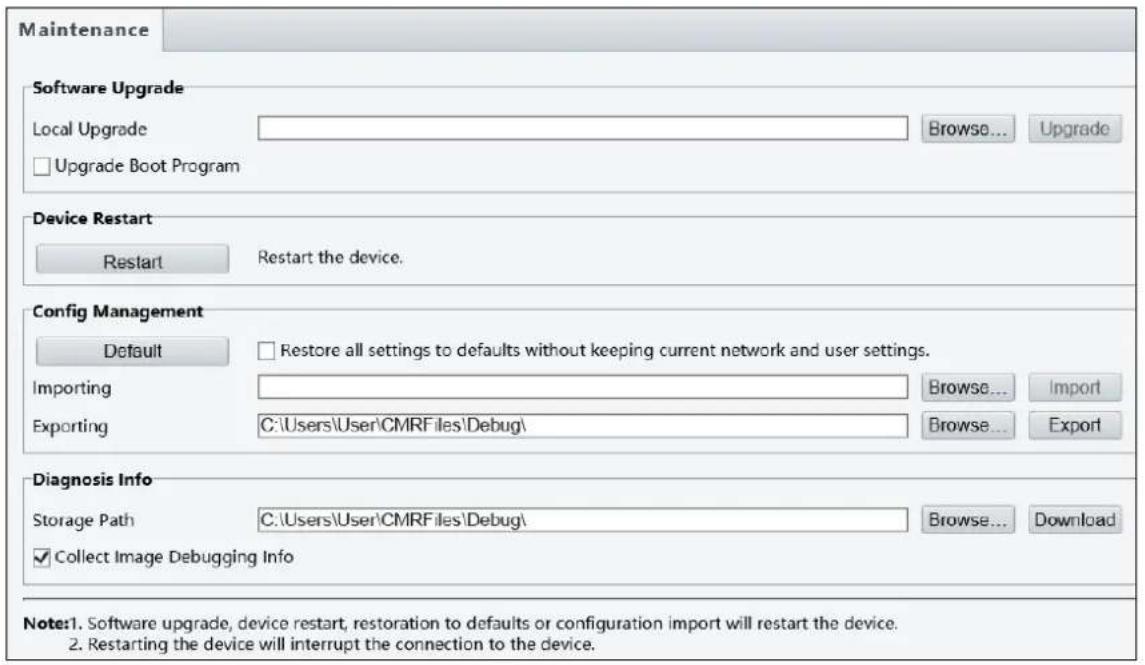The width and height of the screenshot is (1145, 665).
Task: Click the Import button
Action: point(1075,388)
